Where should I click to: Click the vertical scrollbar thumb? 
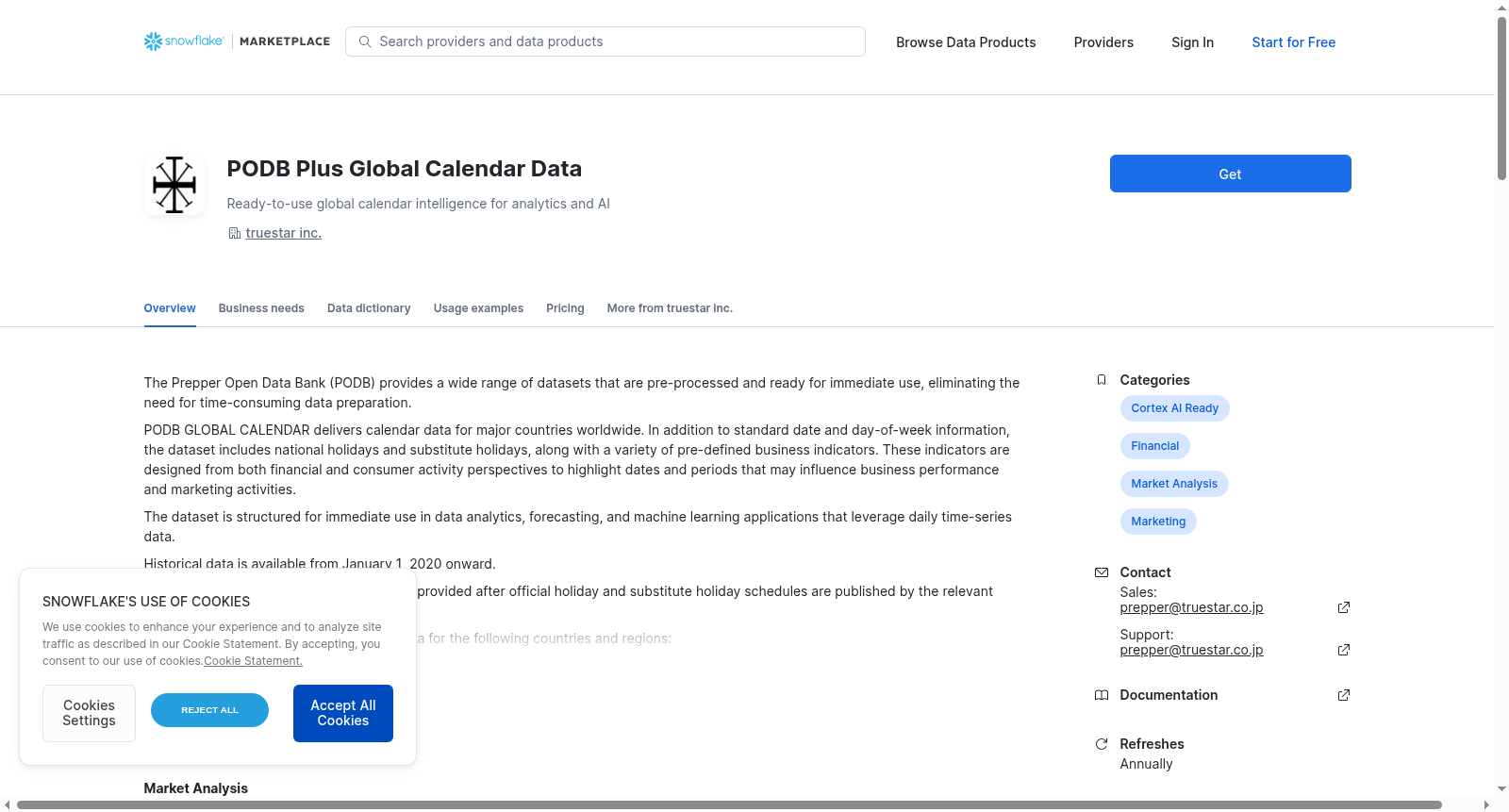tap(1501, 98)
